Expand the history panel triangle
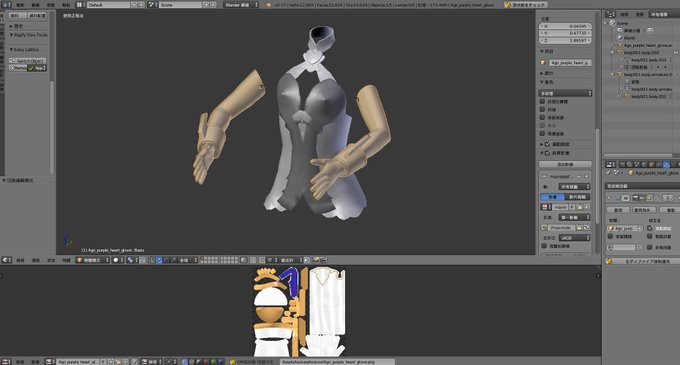The width and height of the screenshot is (680, 365). pos(11,26)
